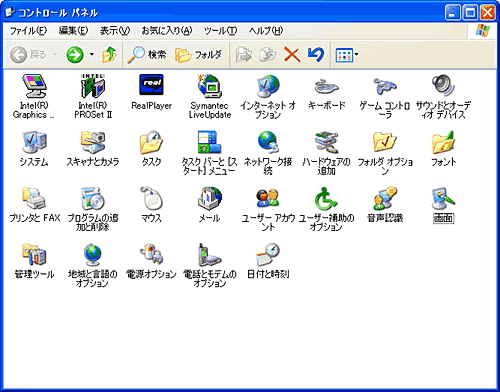Click the blue undo arrow button
This screenshot has height=392, width=500.
coord(316,55)
